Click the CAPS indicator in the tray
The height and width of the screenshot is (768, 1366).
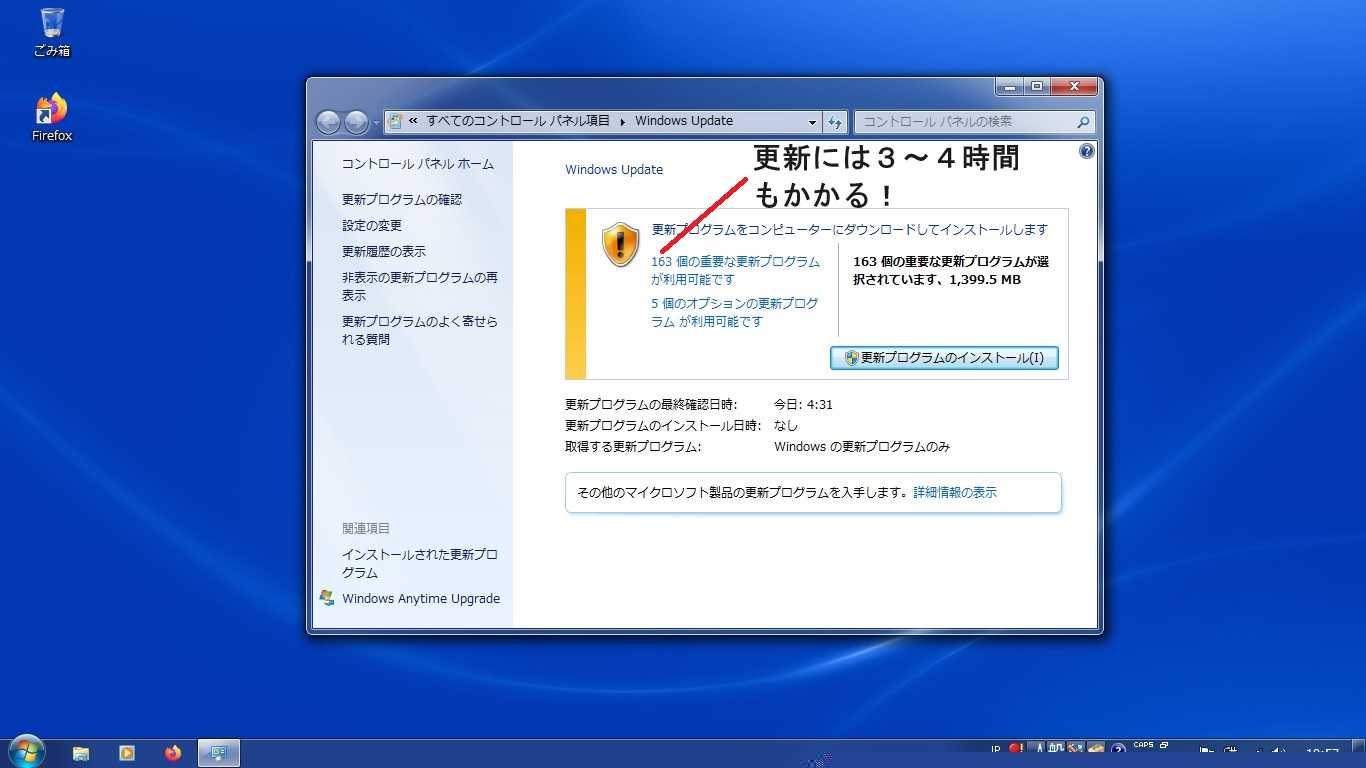pos(1143,745)
